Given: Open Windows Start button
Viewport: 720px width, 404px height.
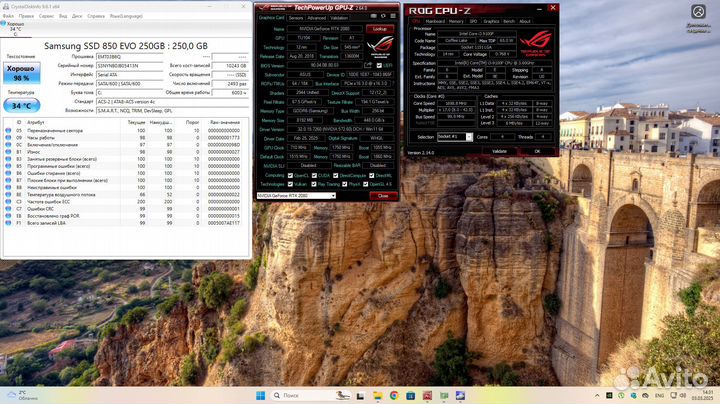Looking at the screenshot, I should point(260,395).
